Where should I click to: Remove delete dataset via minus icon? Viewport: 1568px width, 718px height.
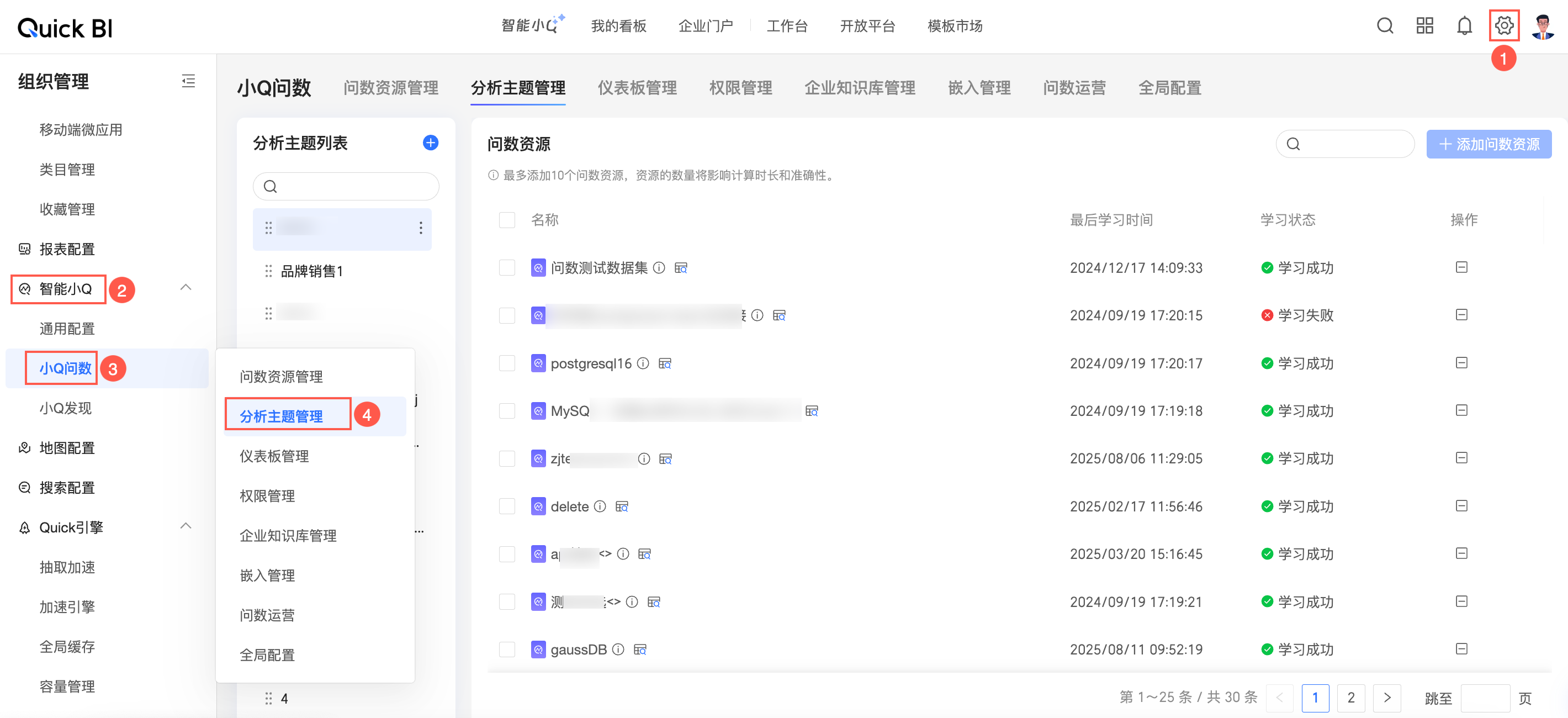(x=1461, y=506)
